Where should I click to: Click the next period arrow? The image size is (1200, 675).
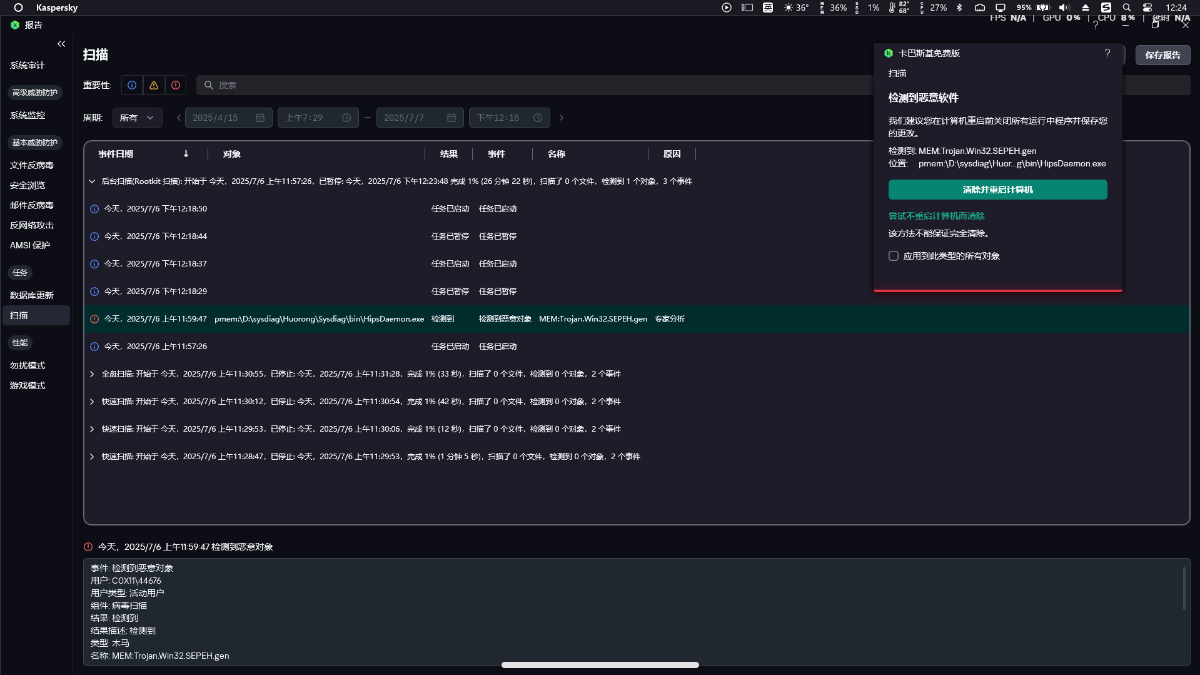[x=561, y=118]
